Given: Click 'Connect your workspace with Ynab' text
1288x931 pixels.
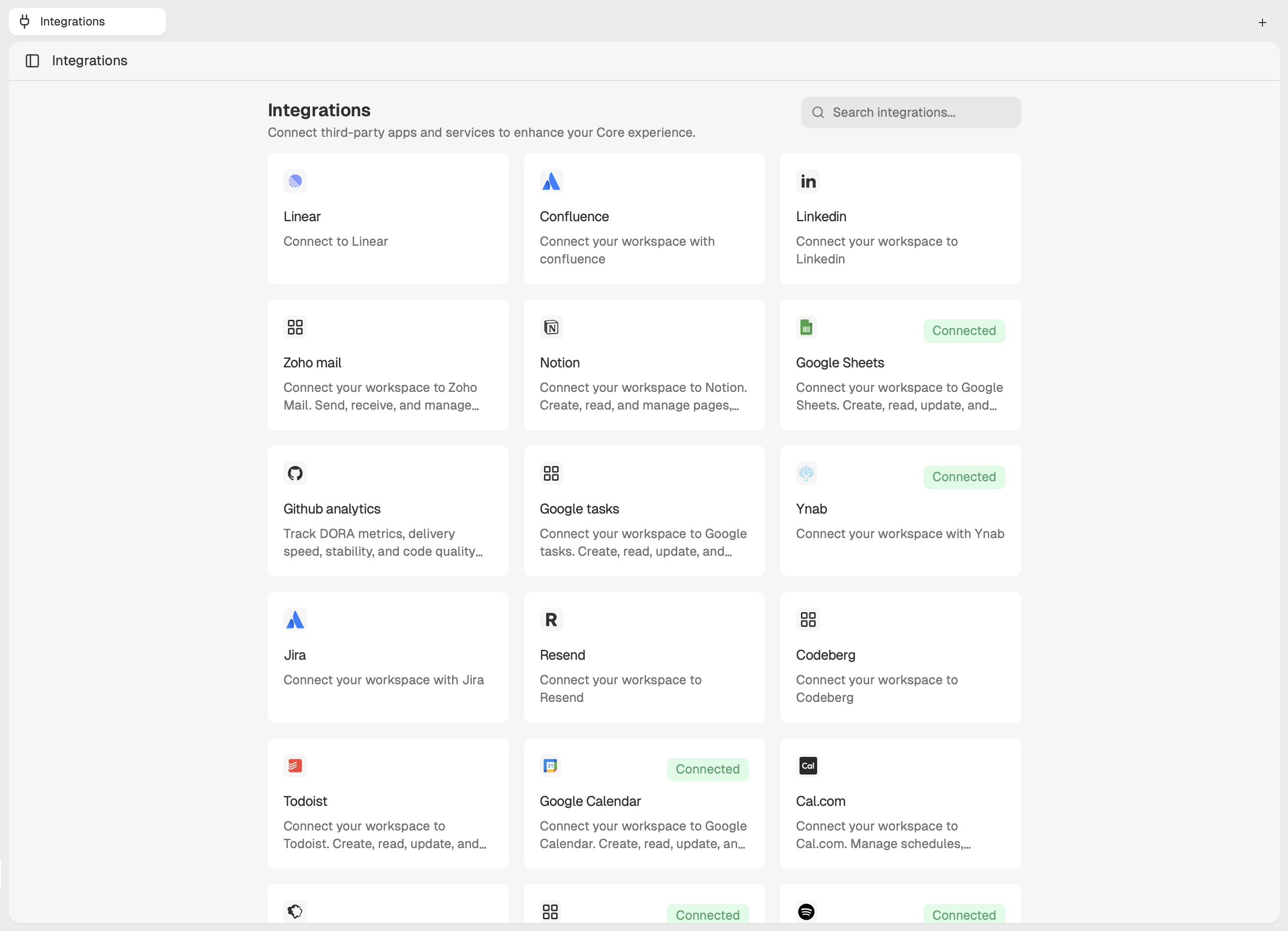Looking at the screenshot, I should coord(900,533).
